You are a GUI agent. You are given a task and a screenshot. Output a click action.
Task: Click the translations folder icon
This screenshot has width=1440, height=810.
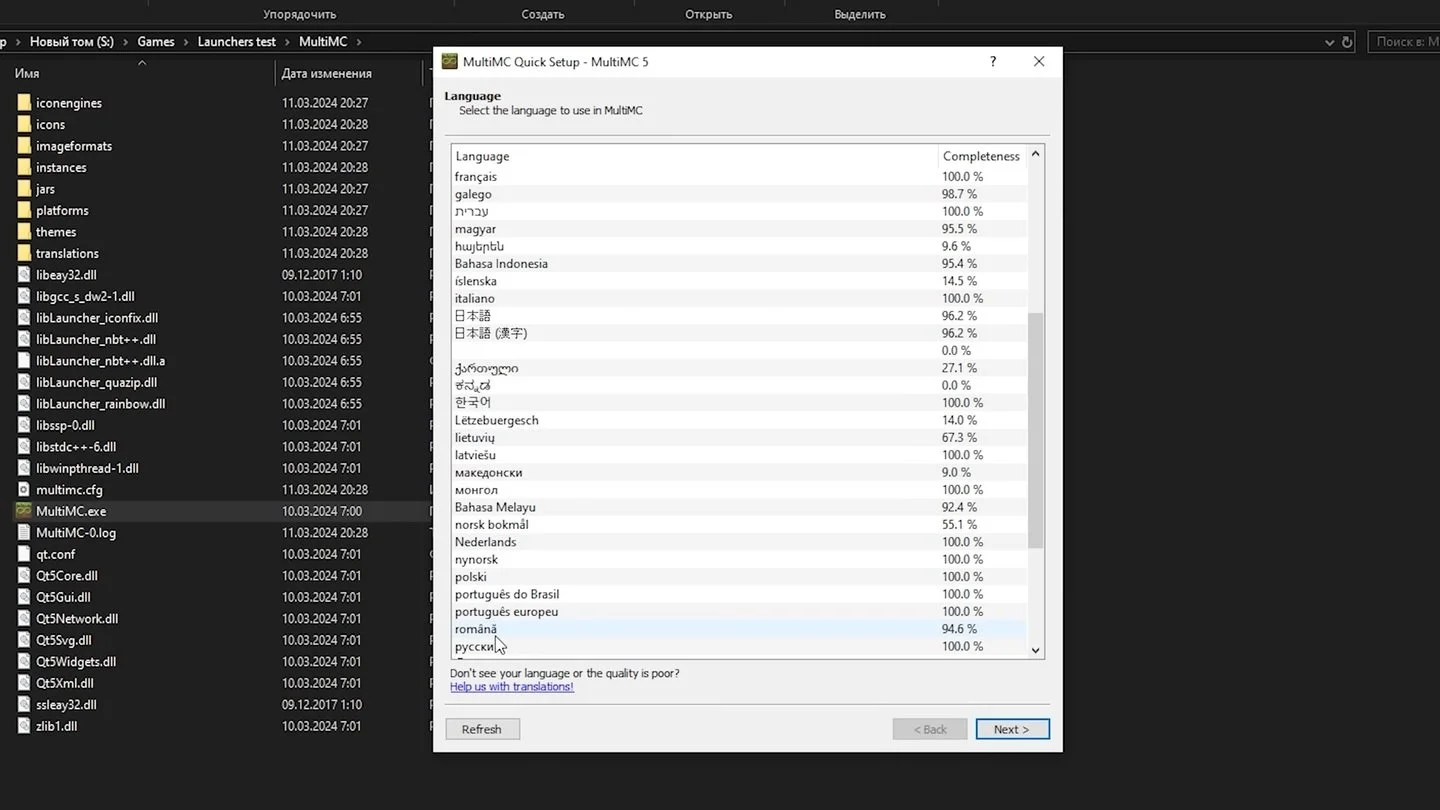24,254
